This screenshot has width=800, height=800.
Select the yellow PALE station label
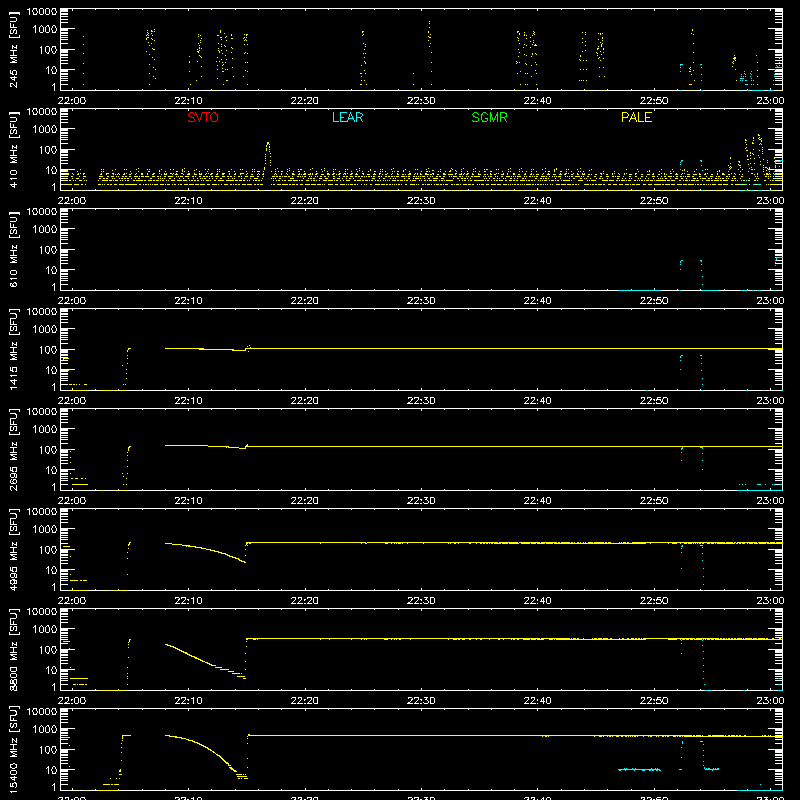click(x=636, y=117)
